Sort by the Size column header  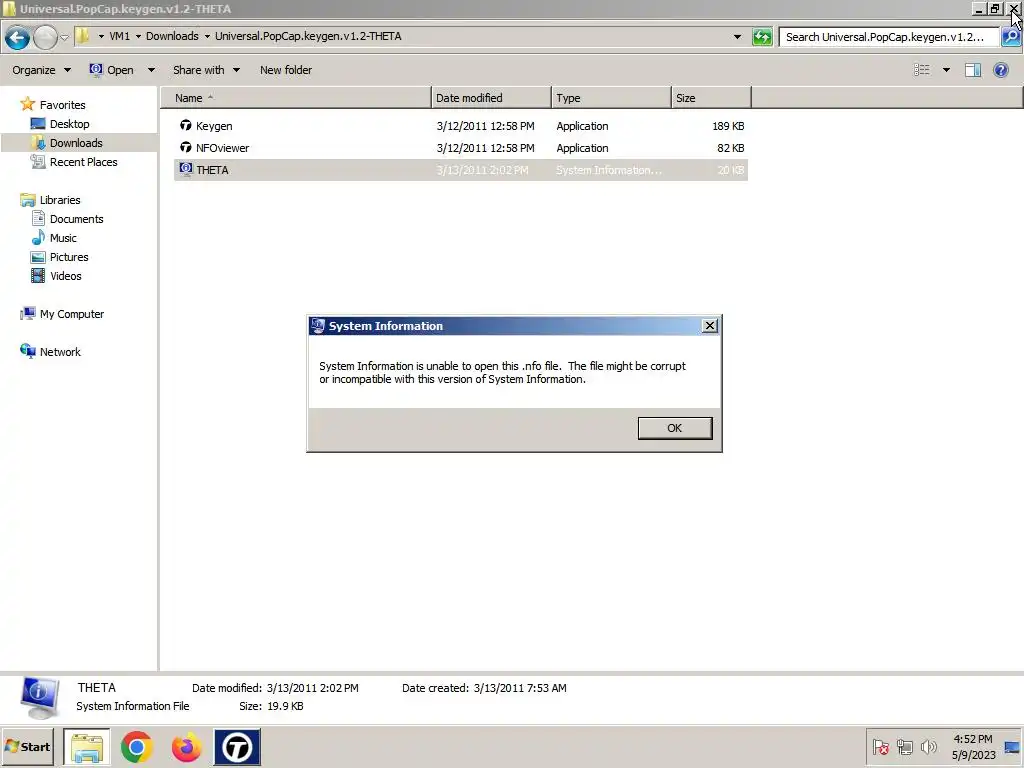click(x=711, y=98)
